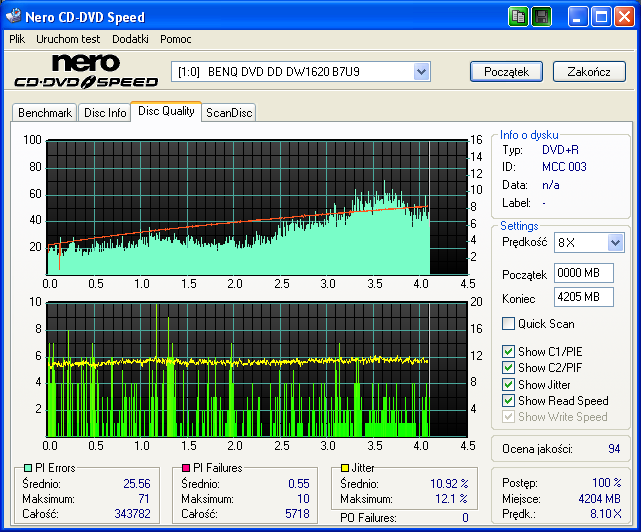Viewport: 641px width, 532px height.
Task: Switch to the Benchmark tab
Action: coord(45,113)
